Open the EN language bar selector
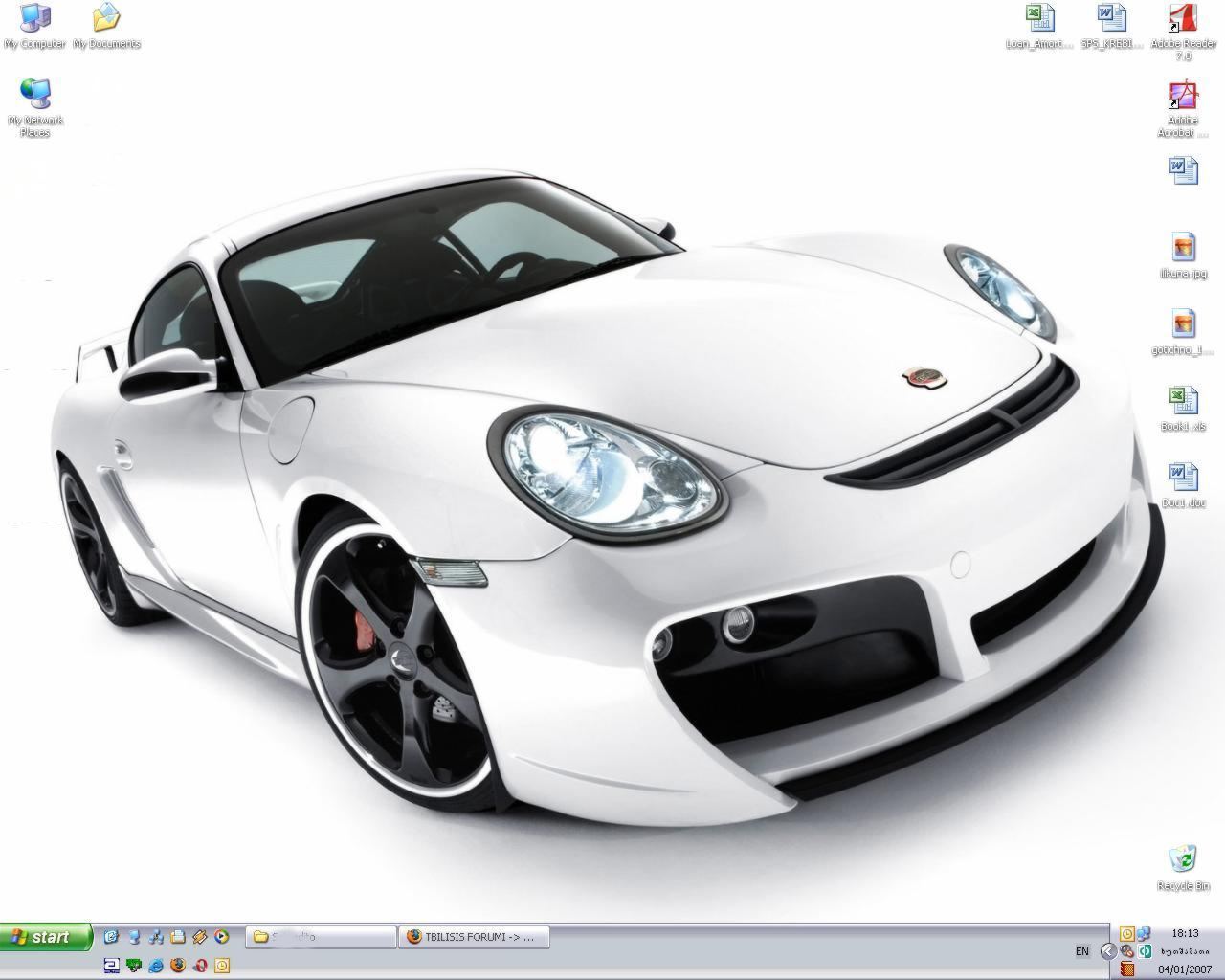Image resolution: width=1225 pixels, height=980 pixels. coord(1082,951)
